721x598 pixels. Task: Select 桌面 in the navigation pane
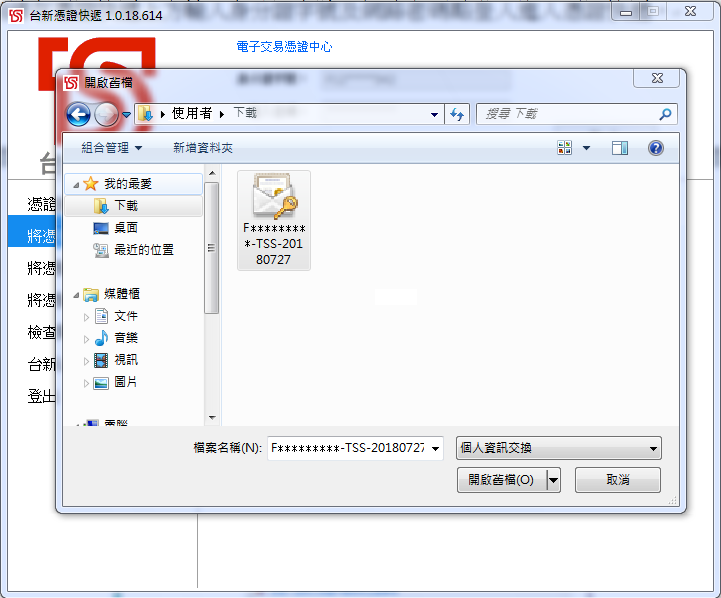(x=125, y=228)
